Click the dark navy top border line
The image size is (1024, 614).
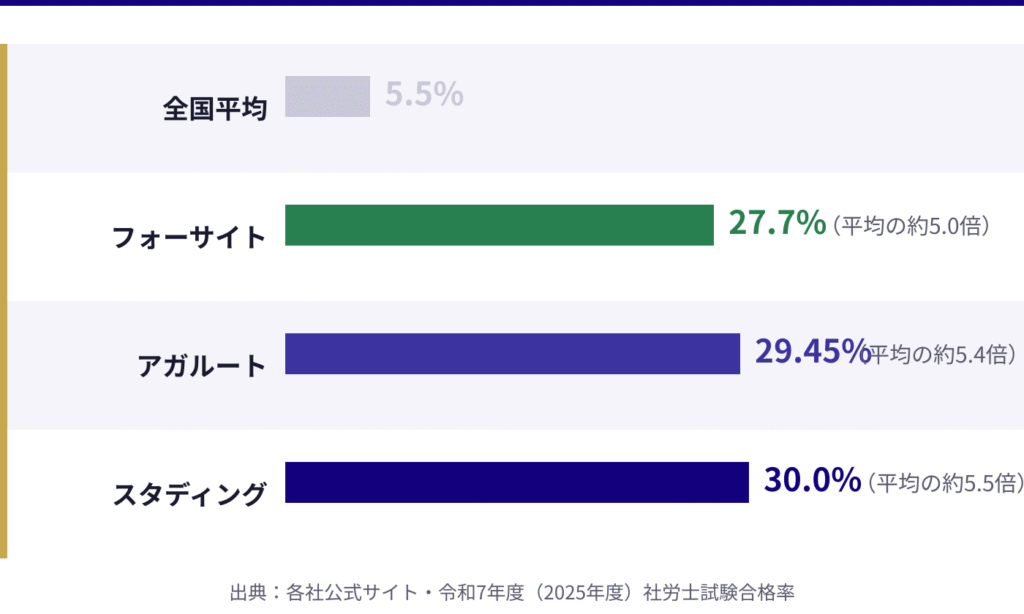tap(512, 3)
